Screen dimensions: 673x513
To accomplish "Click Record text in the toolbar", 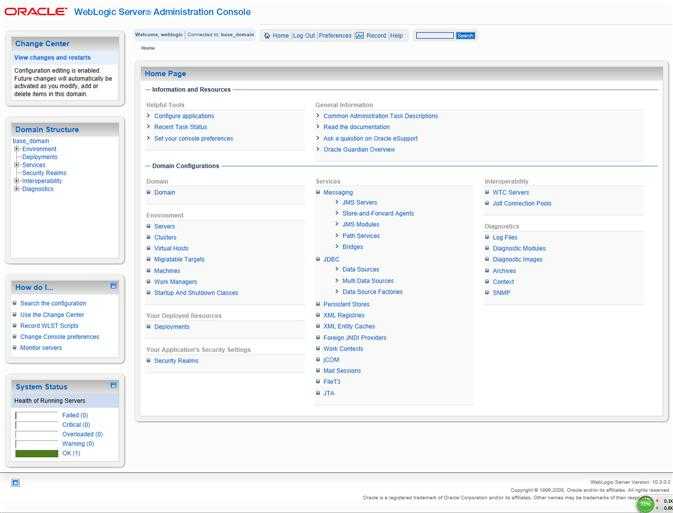I will (376, 36).
